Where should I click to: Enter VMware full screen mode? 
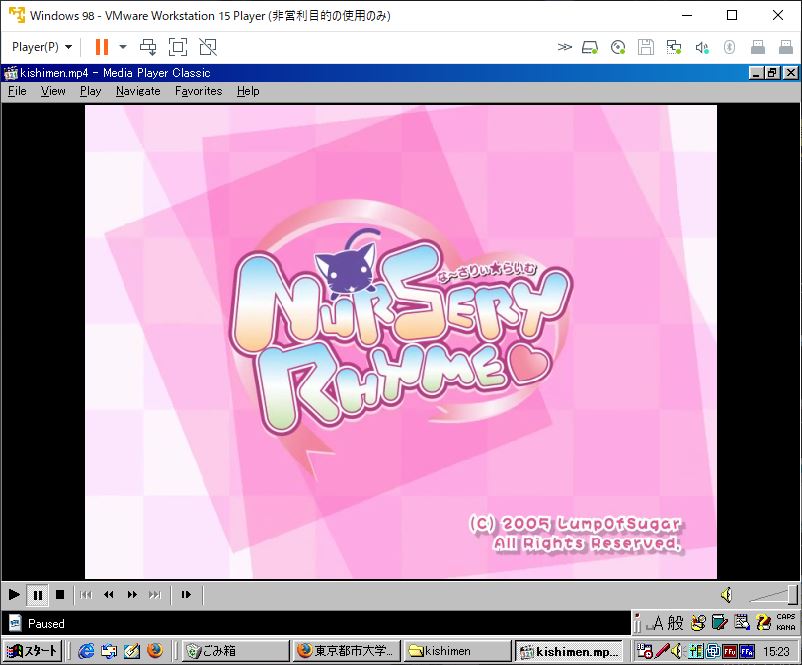(x=177, y=47)
